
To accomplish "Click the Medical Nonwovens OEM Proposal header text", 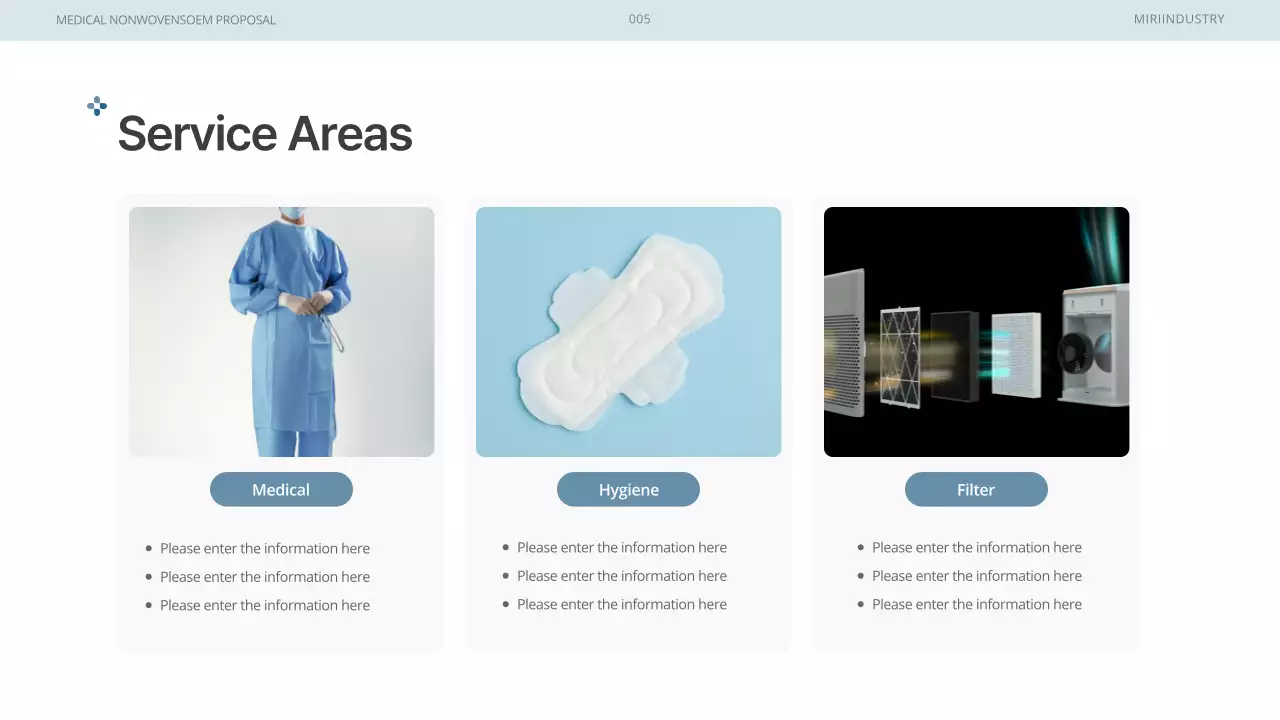I will click(x=166, y=20).
